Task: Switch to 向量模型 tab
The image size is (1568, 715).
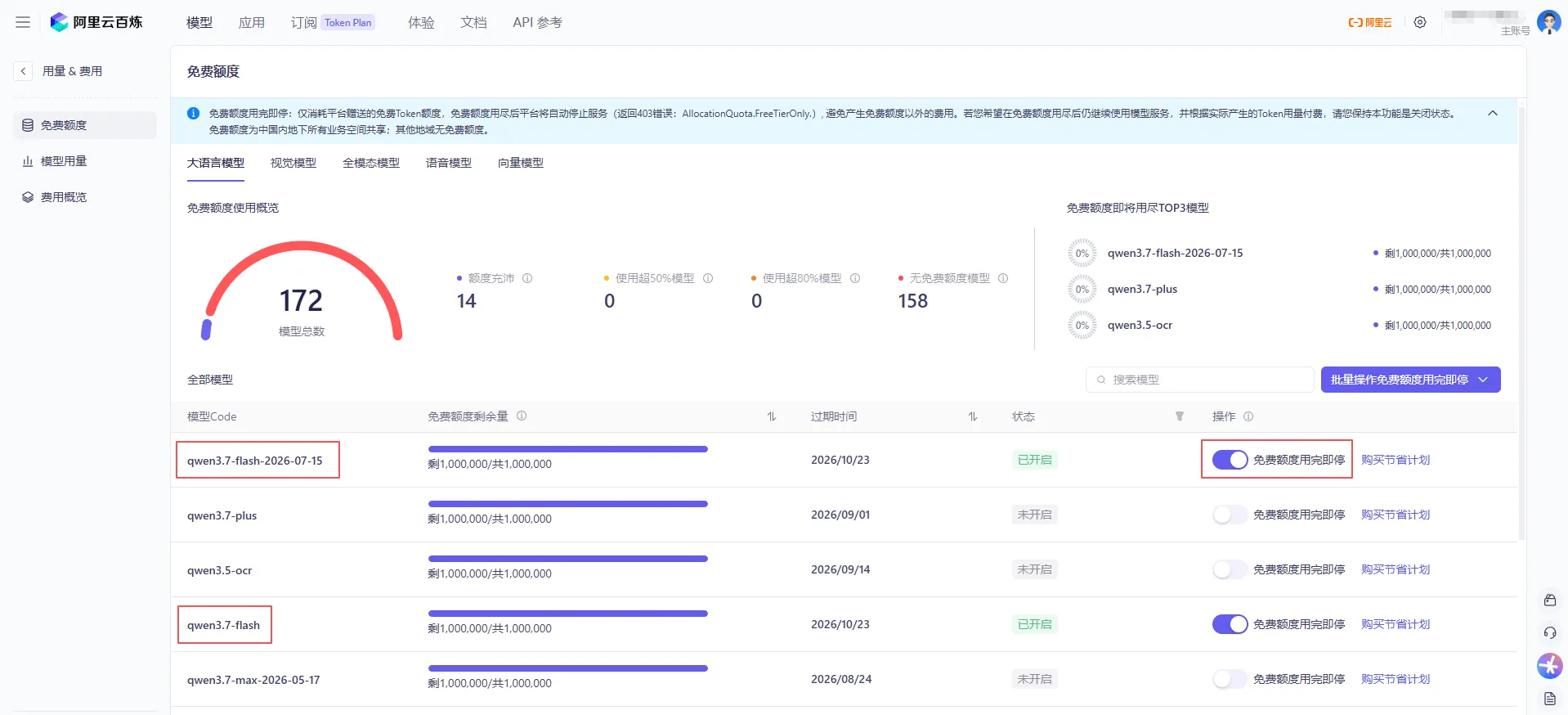Action: click(521, 163)
